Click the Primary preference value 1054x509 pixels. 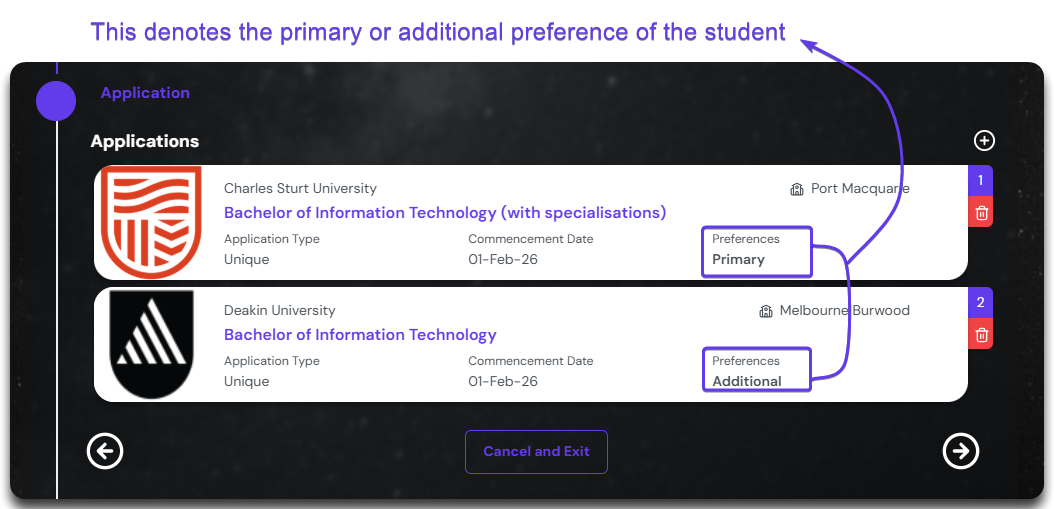pos(739,259)
